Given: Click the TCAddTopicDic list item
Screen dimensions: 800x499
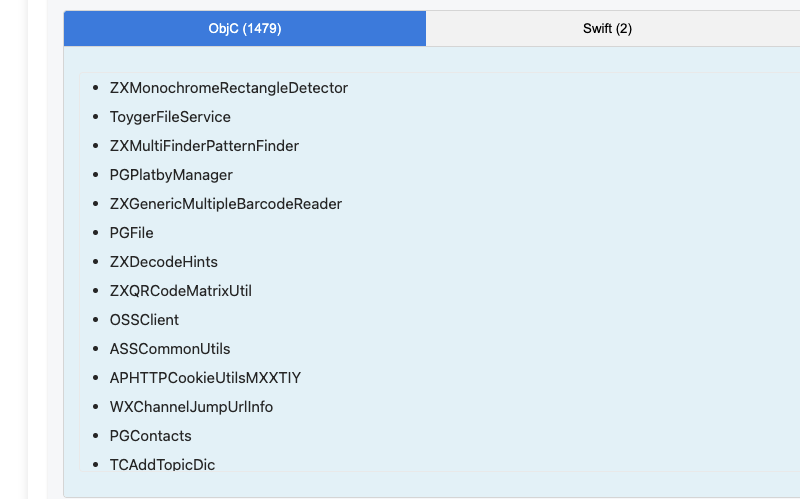Looking at the screenshot, I should [x=162, y=464].
